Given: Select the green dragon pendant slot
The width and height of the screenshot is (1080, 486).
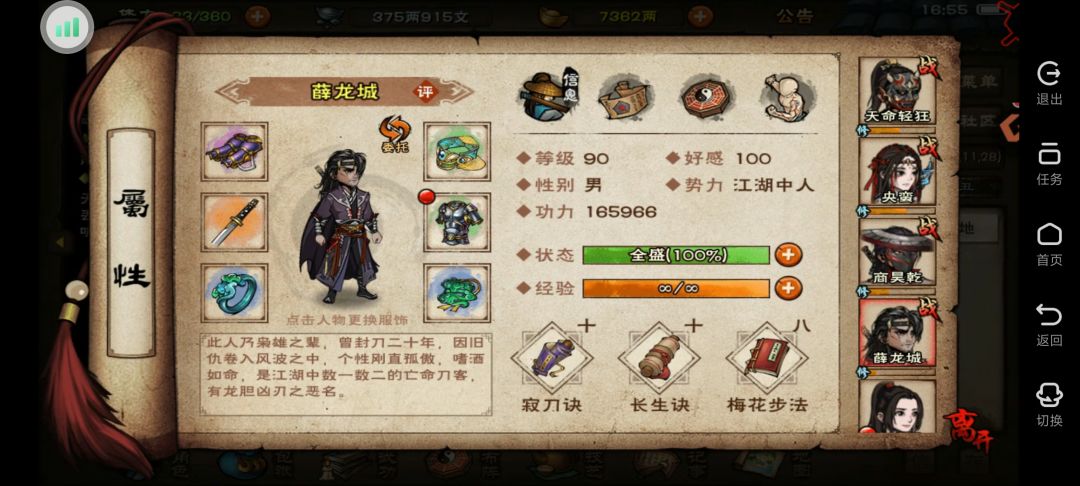Looking at the screenshot, I should 457,293.
